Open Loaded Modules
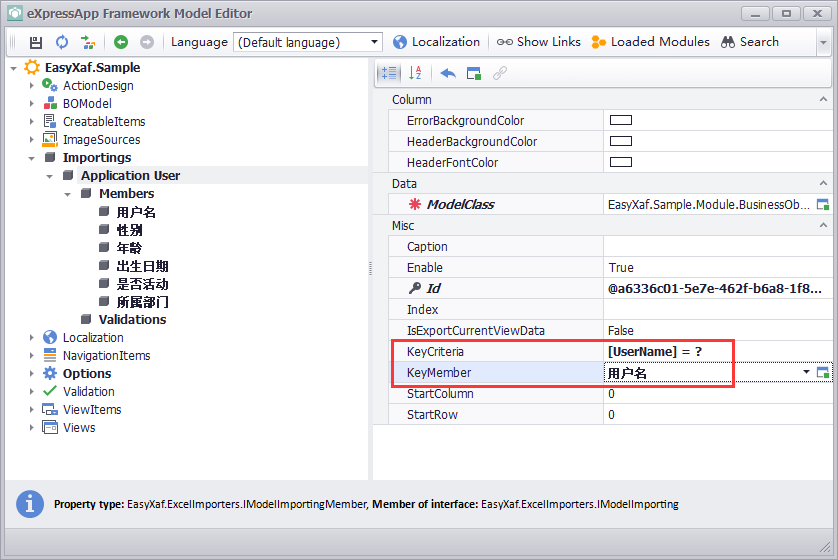 650,42
